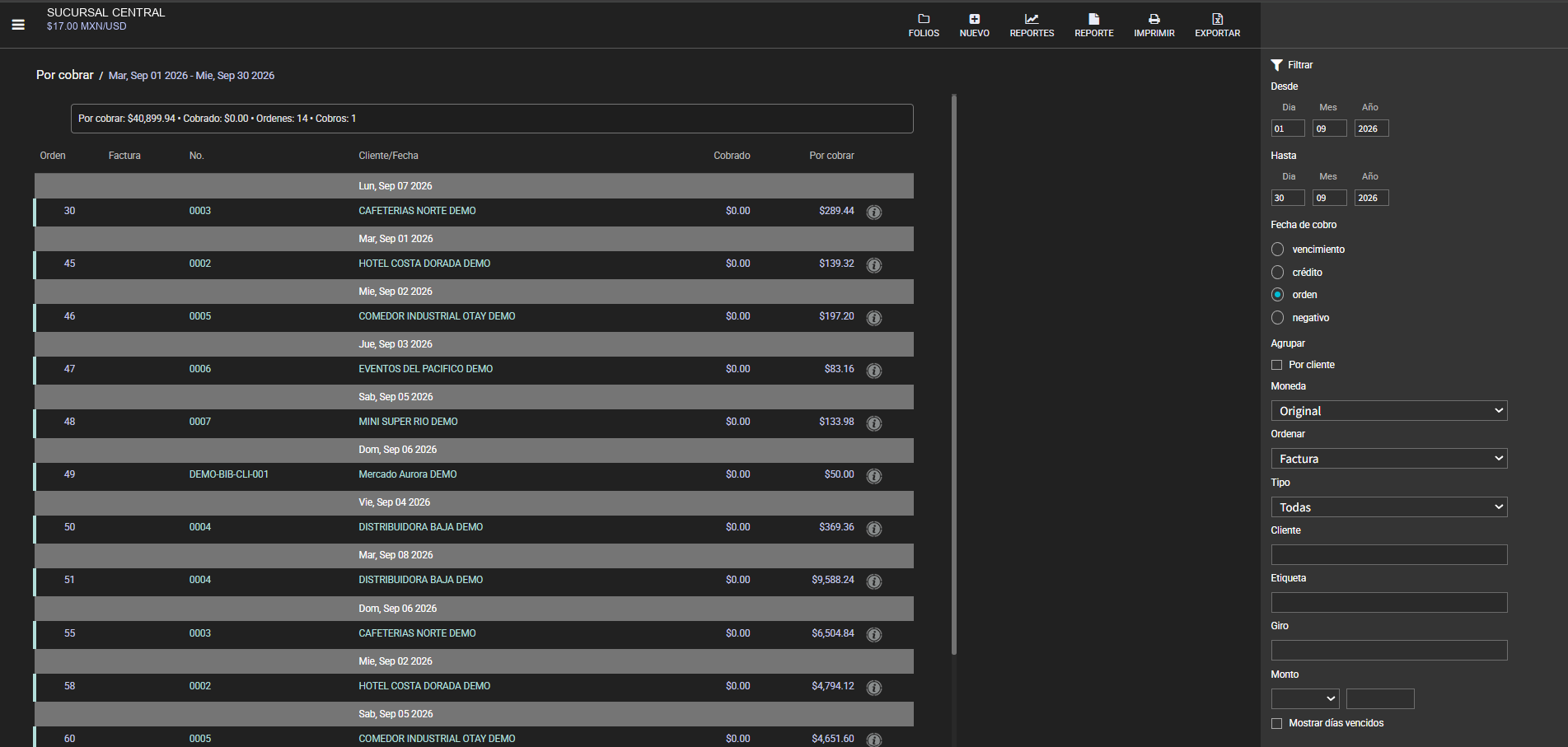Select the crédito radio option
Viewport: 1568px width, 747px height.
[1278, 272]
